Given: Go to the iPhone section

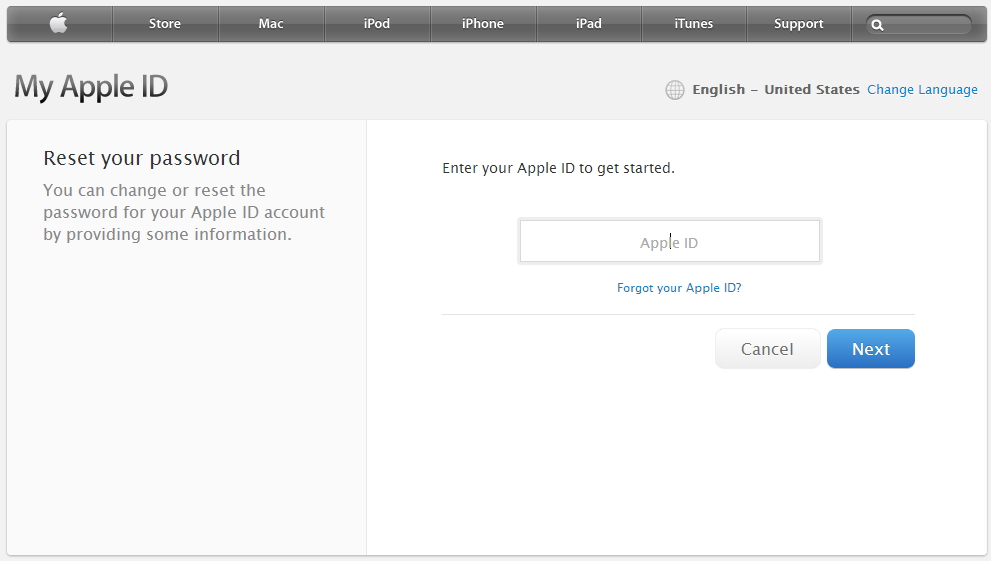Looking at the screenshot, I should point(483,24).
